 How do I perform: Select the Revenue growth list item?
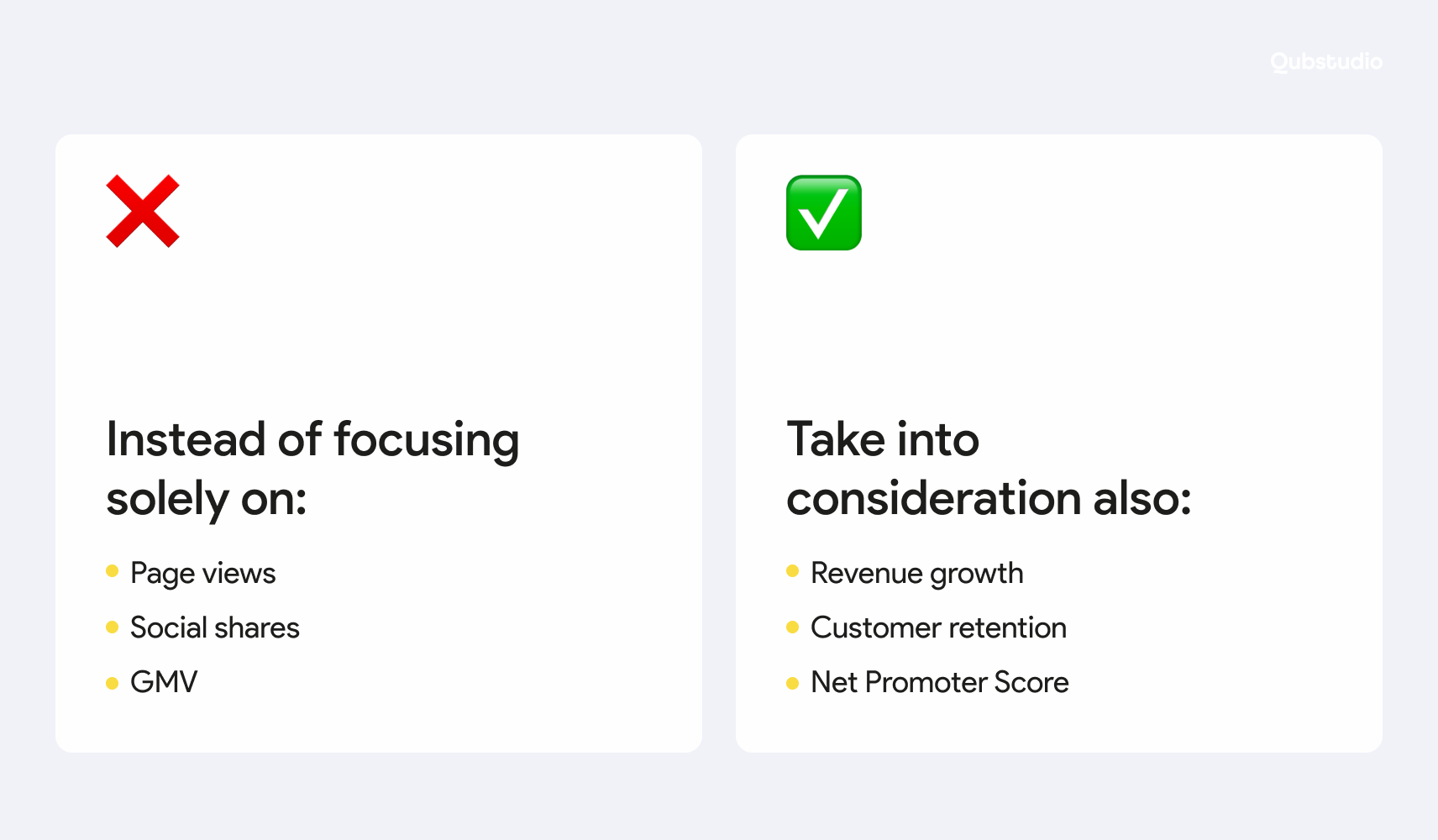tap(917, 574)
